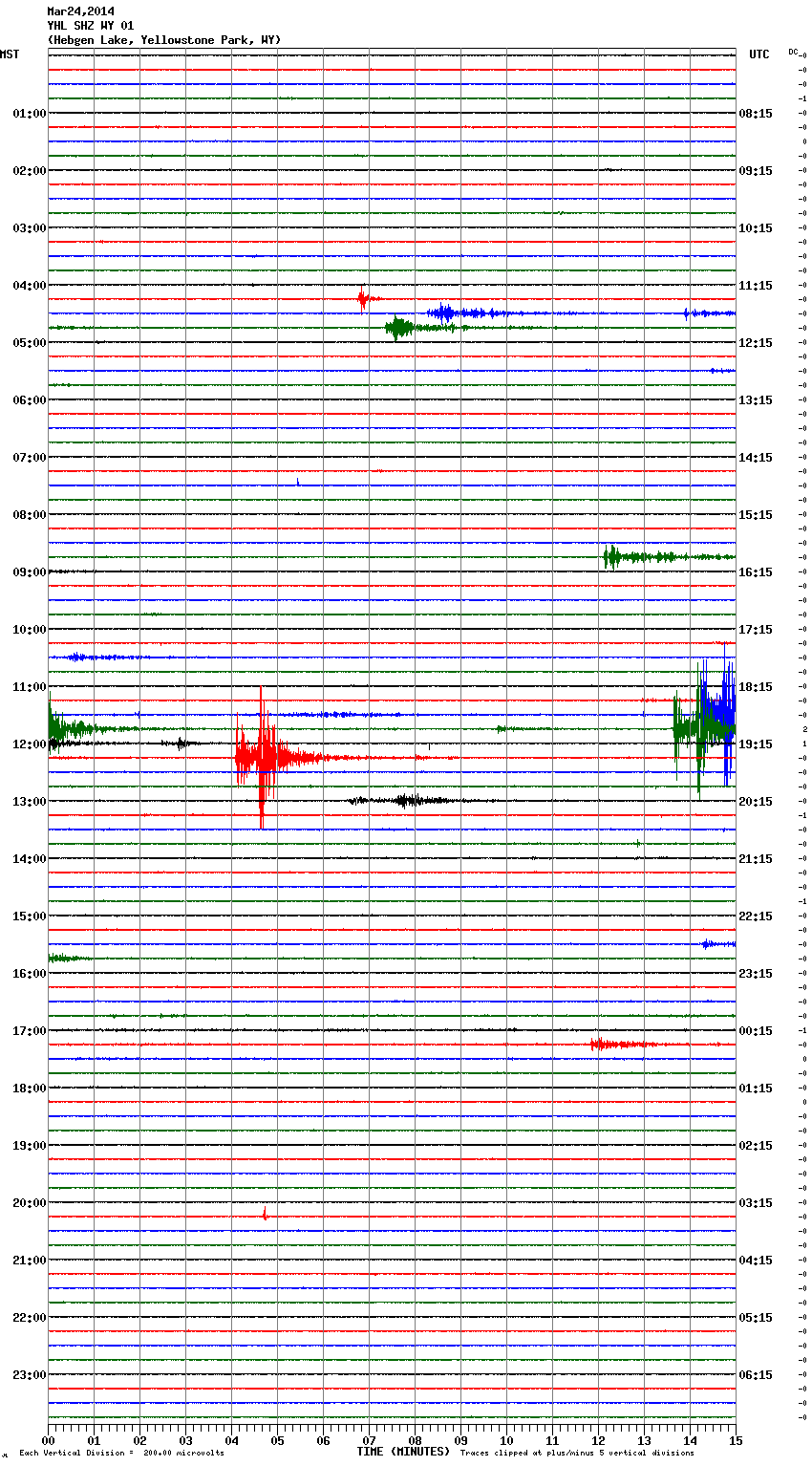
Task: Select the 03:00 MST row label
Action: [30, 228]
